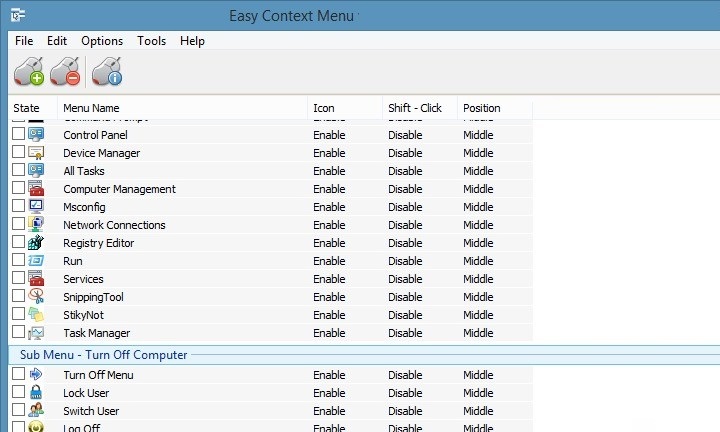Select the Task Manager menu name
720x432 pixels.
(x=96, y=333)
